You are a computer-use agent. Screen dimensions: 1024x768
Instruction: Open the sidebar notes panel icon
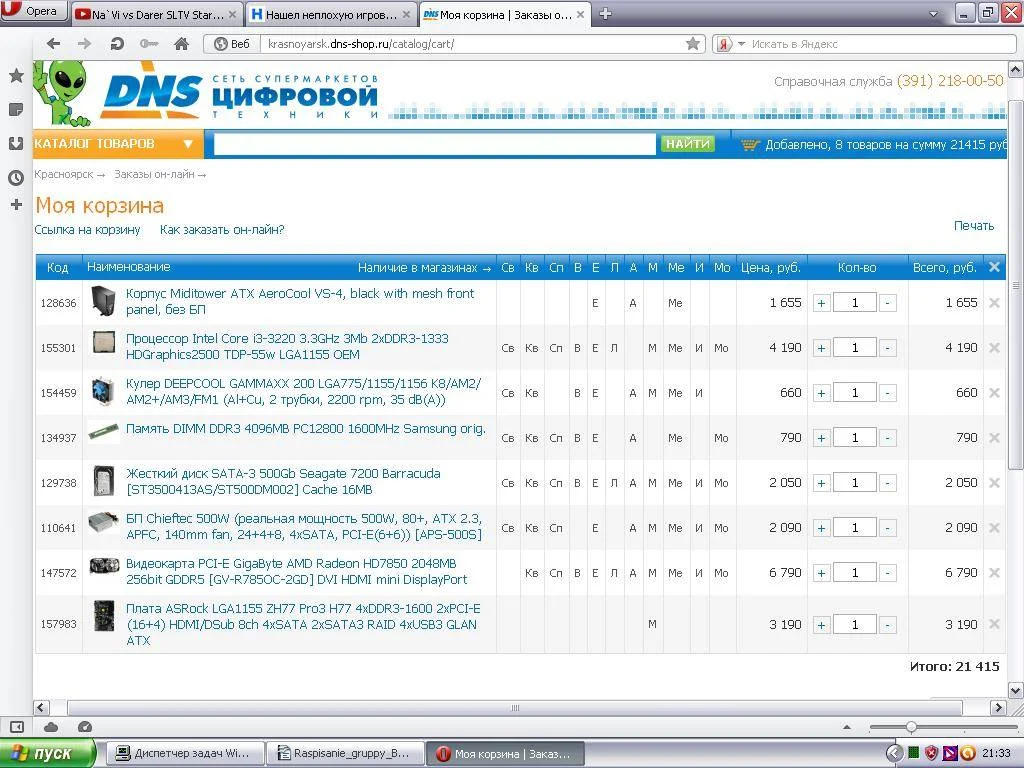coord(16,110)
